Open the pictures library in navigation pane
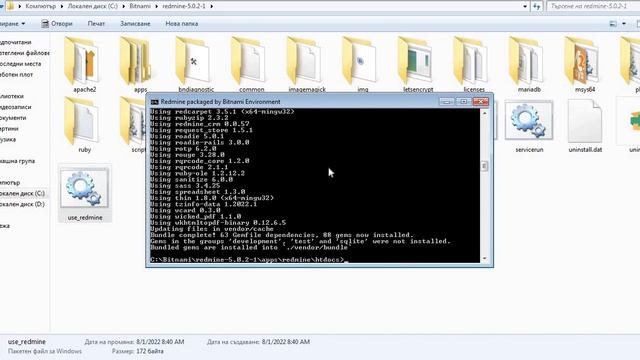The width and height of the screenshot is (640, 360). 9,129
